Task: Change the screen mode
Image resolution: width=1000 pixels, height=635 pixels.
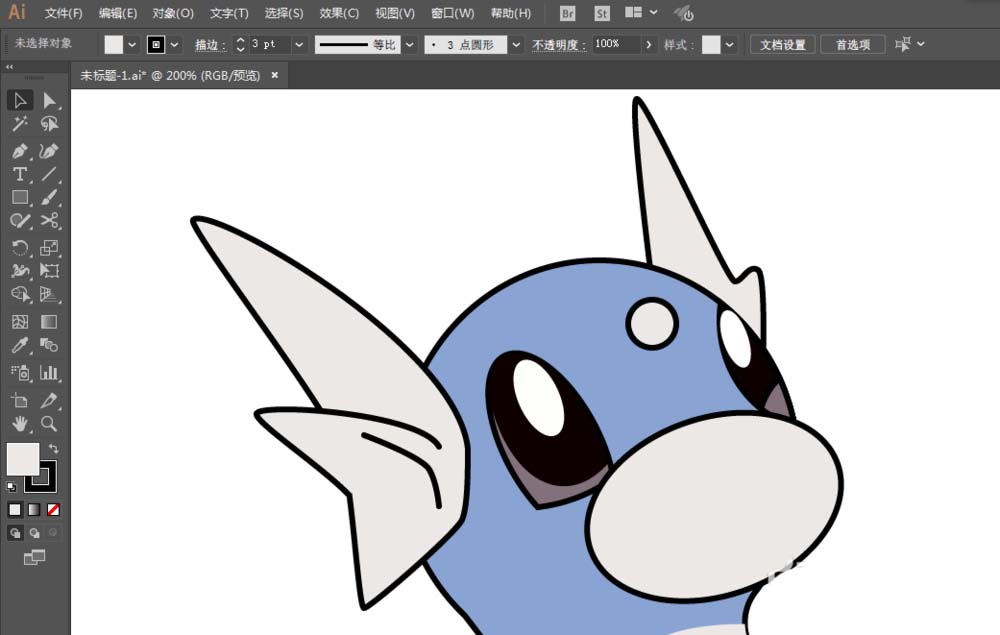Action: coord(34,558)
